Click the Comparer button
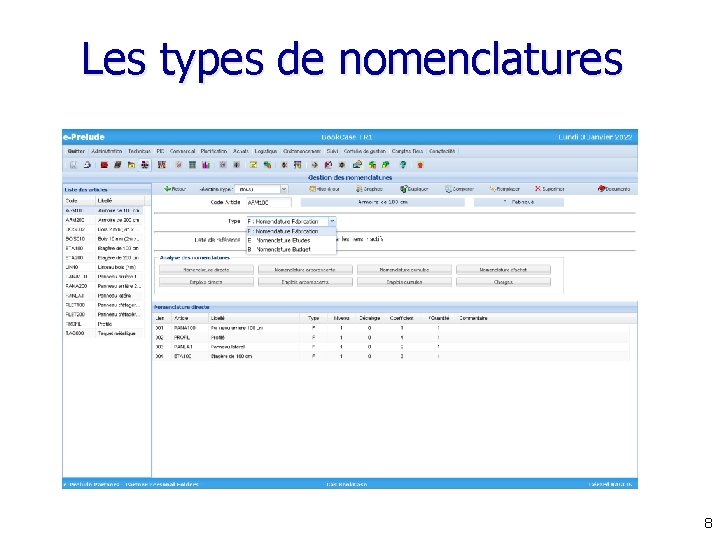The width and height of the screenshot is (720, 540). [x=459, y=189]
